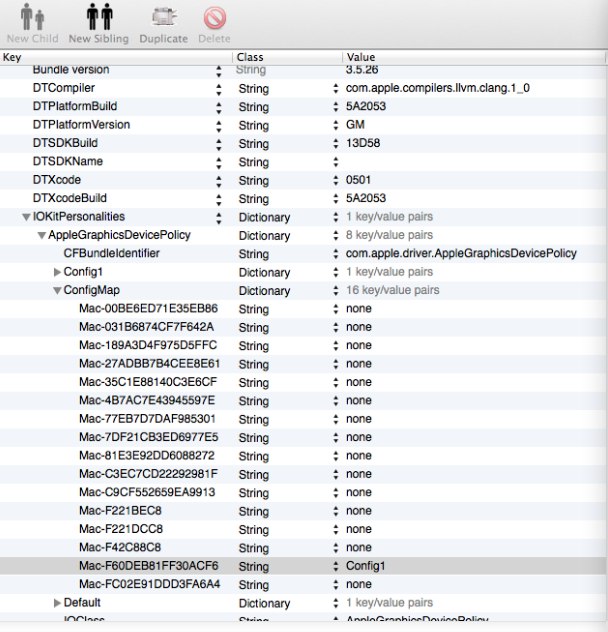Viewport: 608px width, 632px height.
Task: Select the Mac-4B7AC7E43945597E key
Action: coord(147,401)
